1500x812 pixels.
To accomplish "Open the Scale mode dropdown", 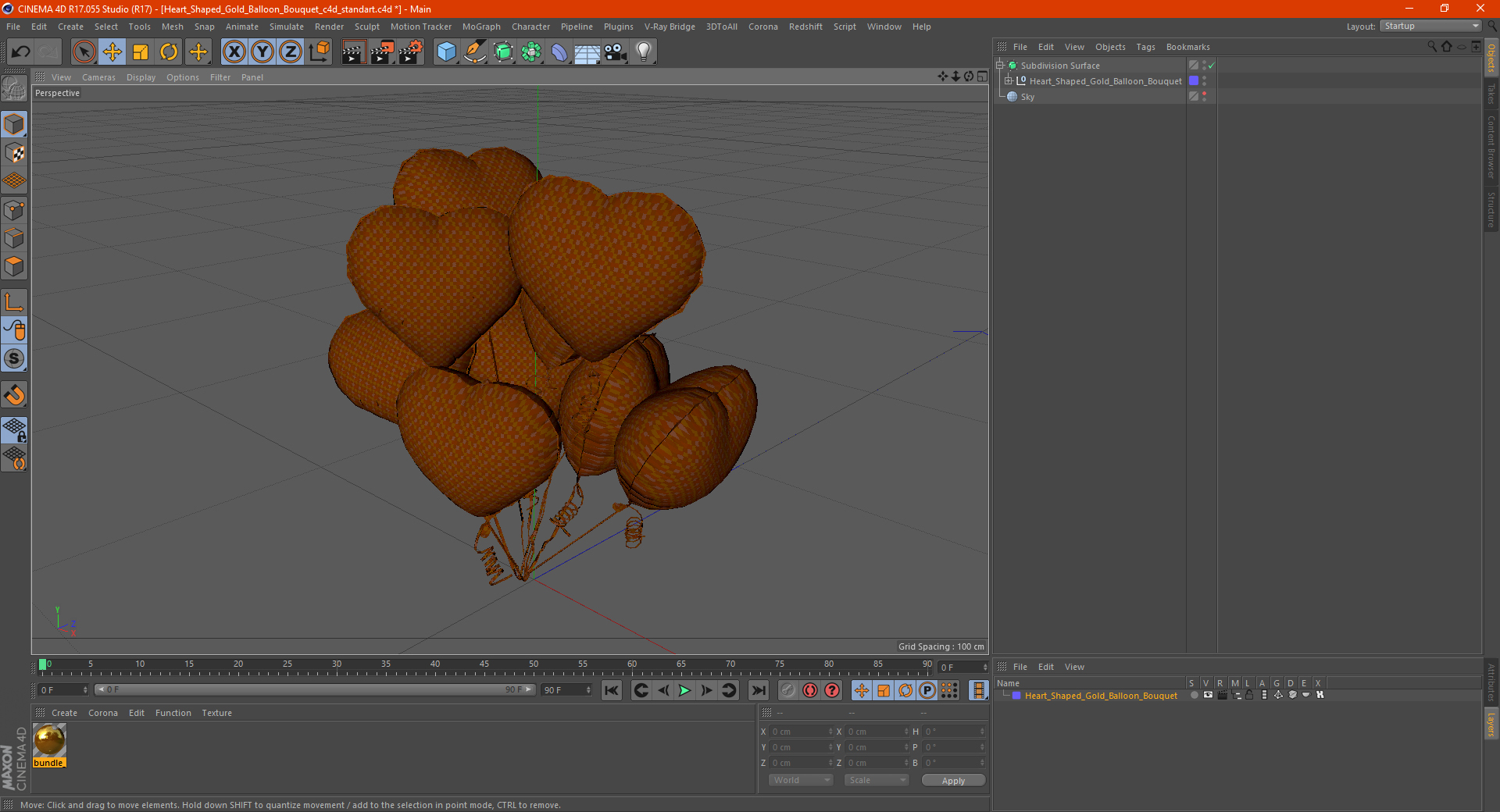I will tap(877, 780).
